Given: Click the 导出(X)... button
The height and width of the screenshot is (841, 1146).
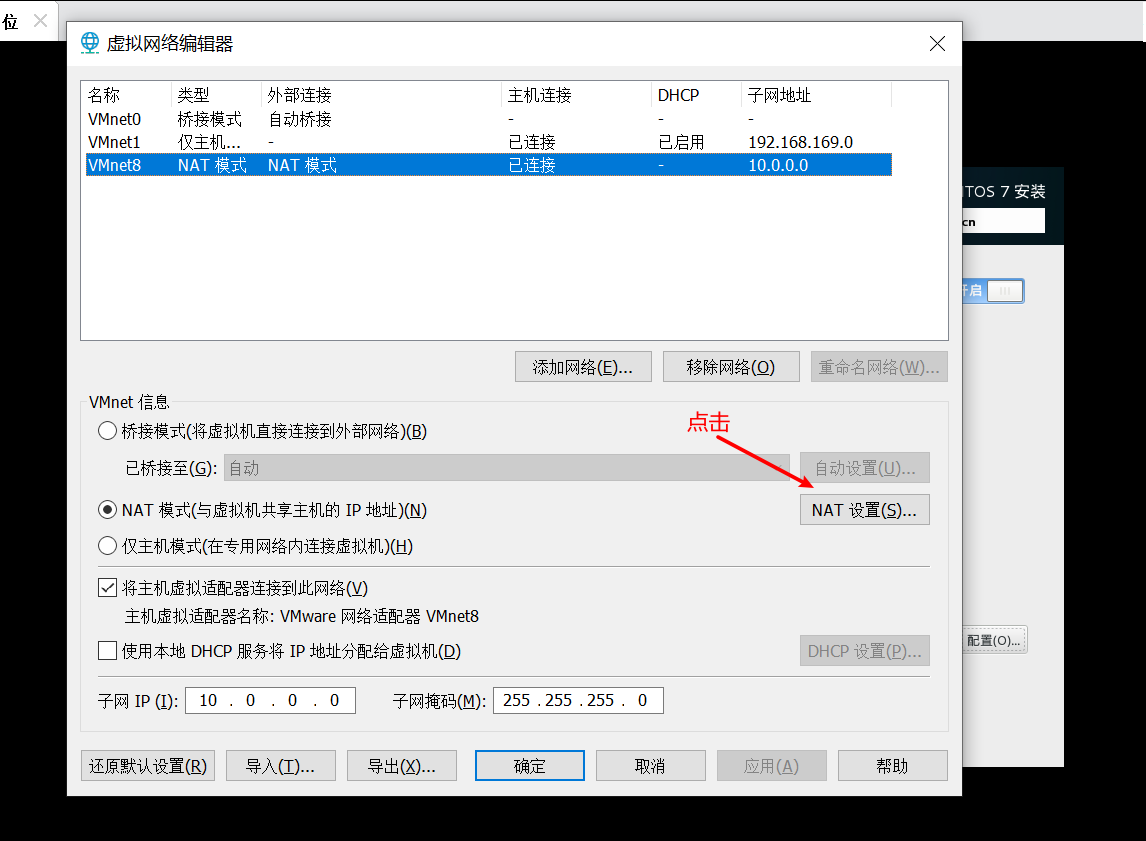Looking at the screenshot, I should coord(402,766).
